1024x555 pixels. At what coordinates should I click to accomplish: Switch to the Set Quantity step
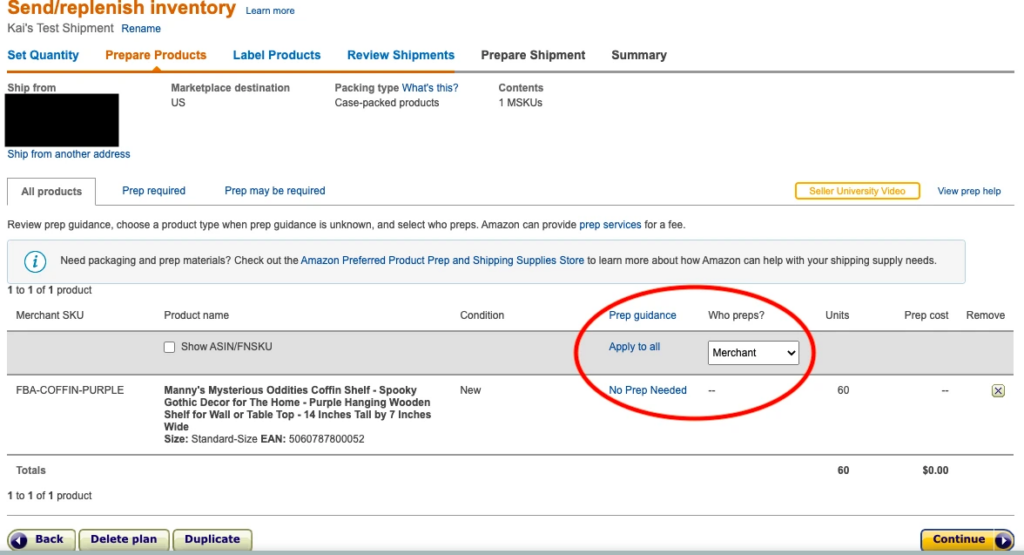(43, 55)
